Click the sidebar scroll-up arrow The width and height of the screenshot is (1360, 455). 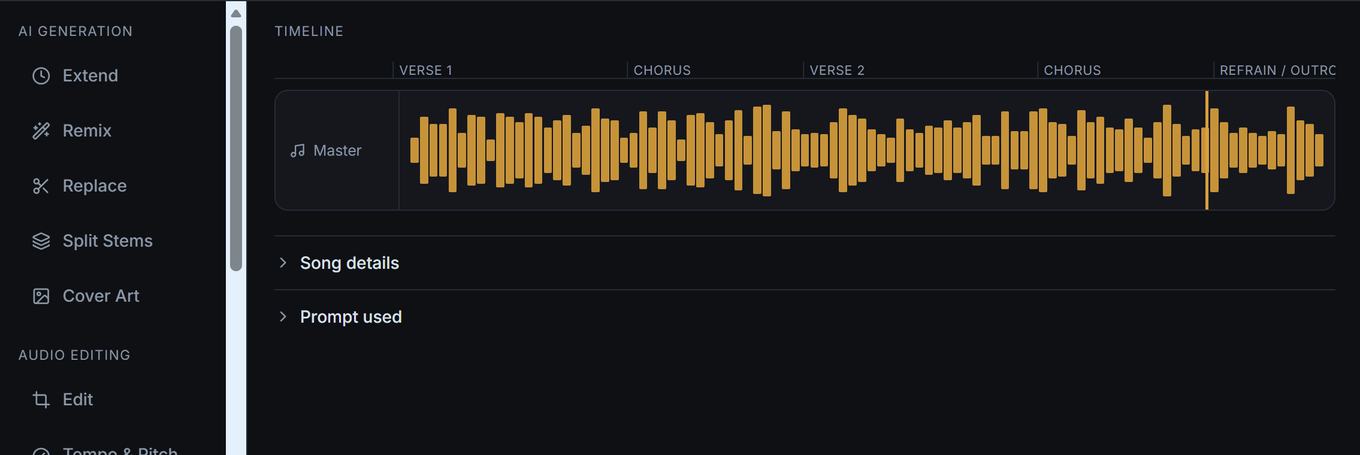[236, 13]
